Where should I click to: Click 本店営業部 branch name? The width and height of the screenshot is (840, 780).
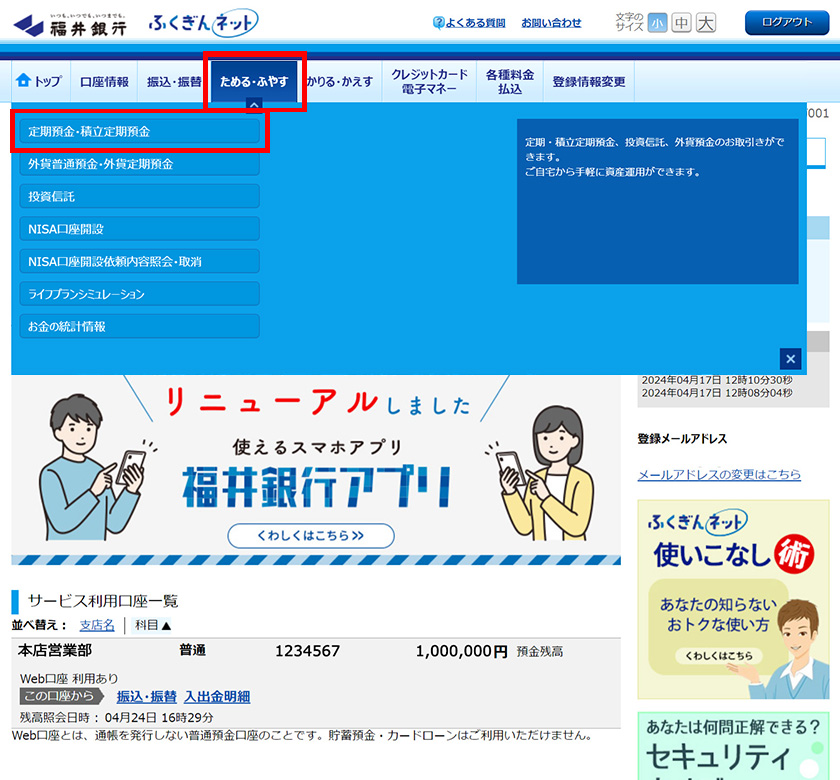[x=55, y=650]
